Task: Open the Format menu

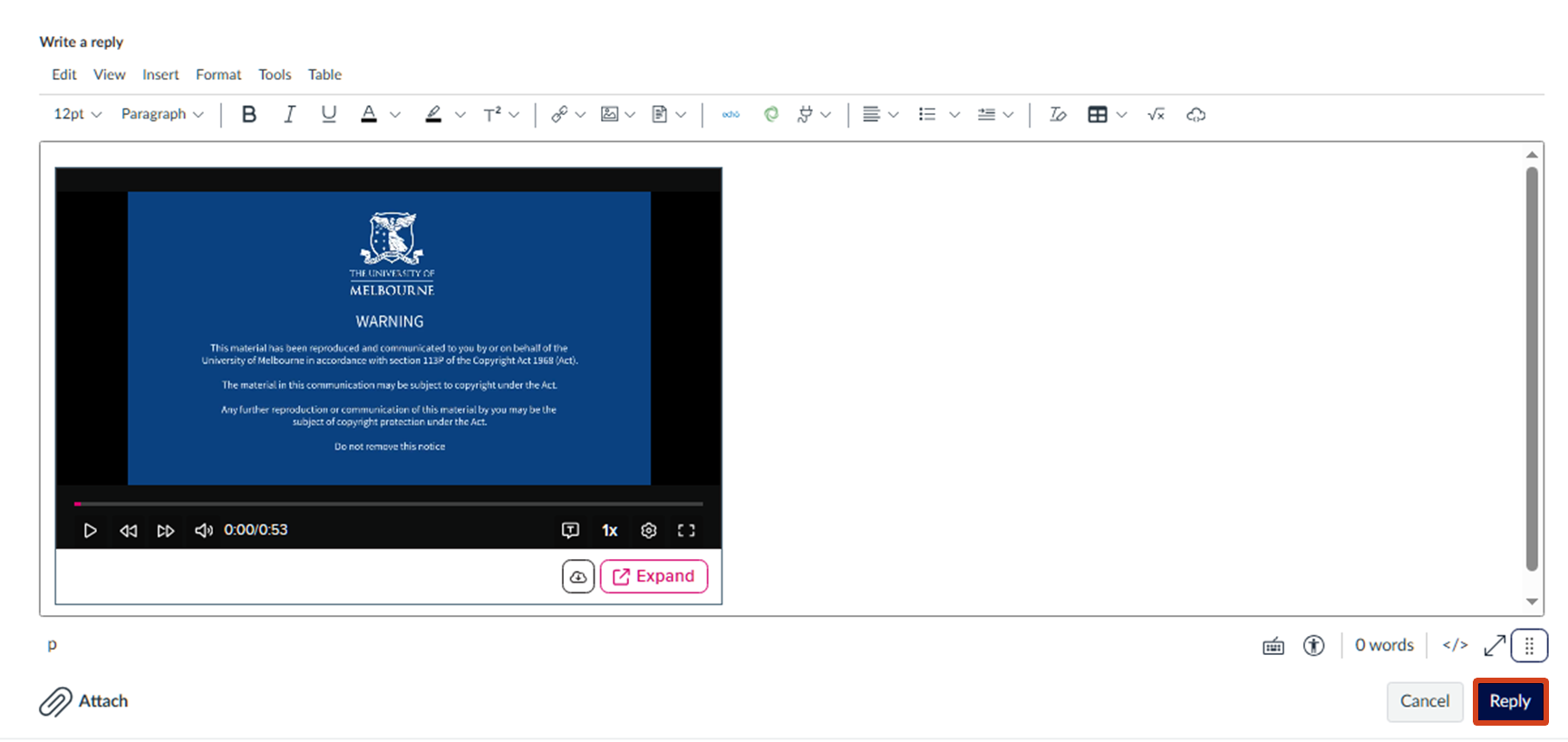Action: tap(218, 74)
